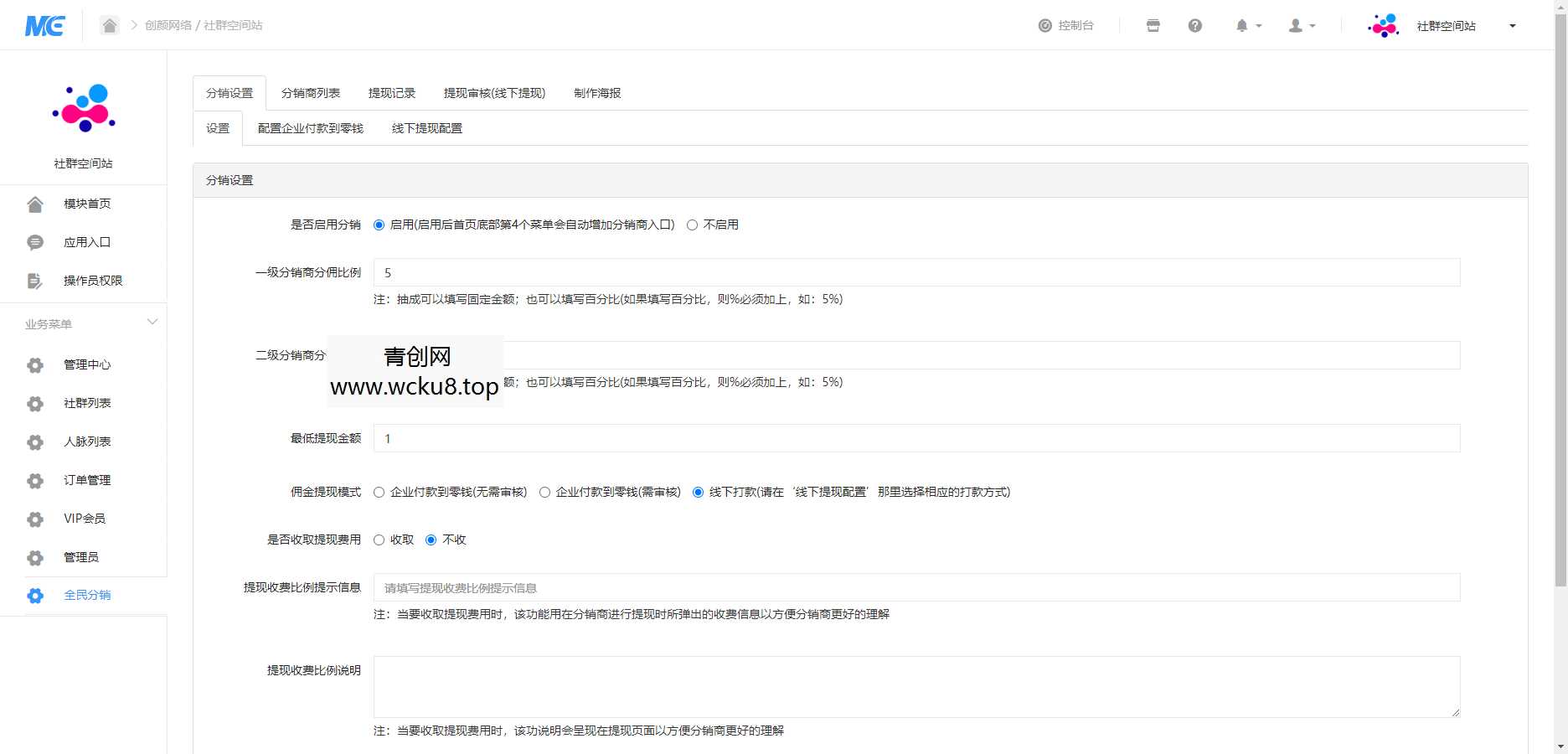Open the notification bell in the header
The image size is (1568, 754).
(1242, 25)
